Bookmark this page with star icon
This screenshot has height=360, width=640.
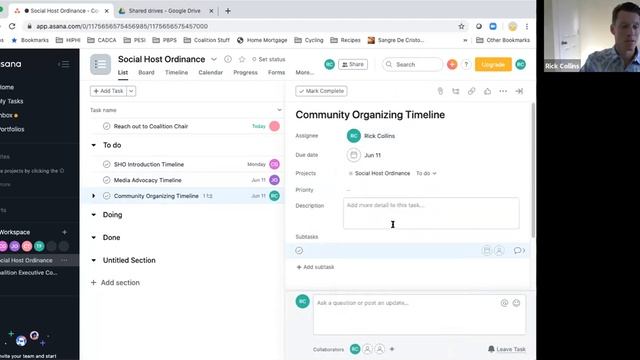[461, 26]
